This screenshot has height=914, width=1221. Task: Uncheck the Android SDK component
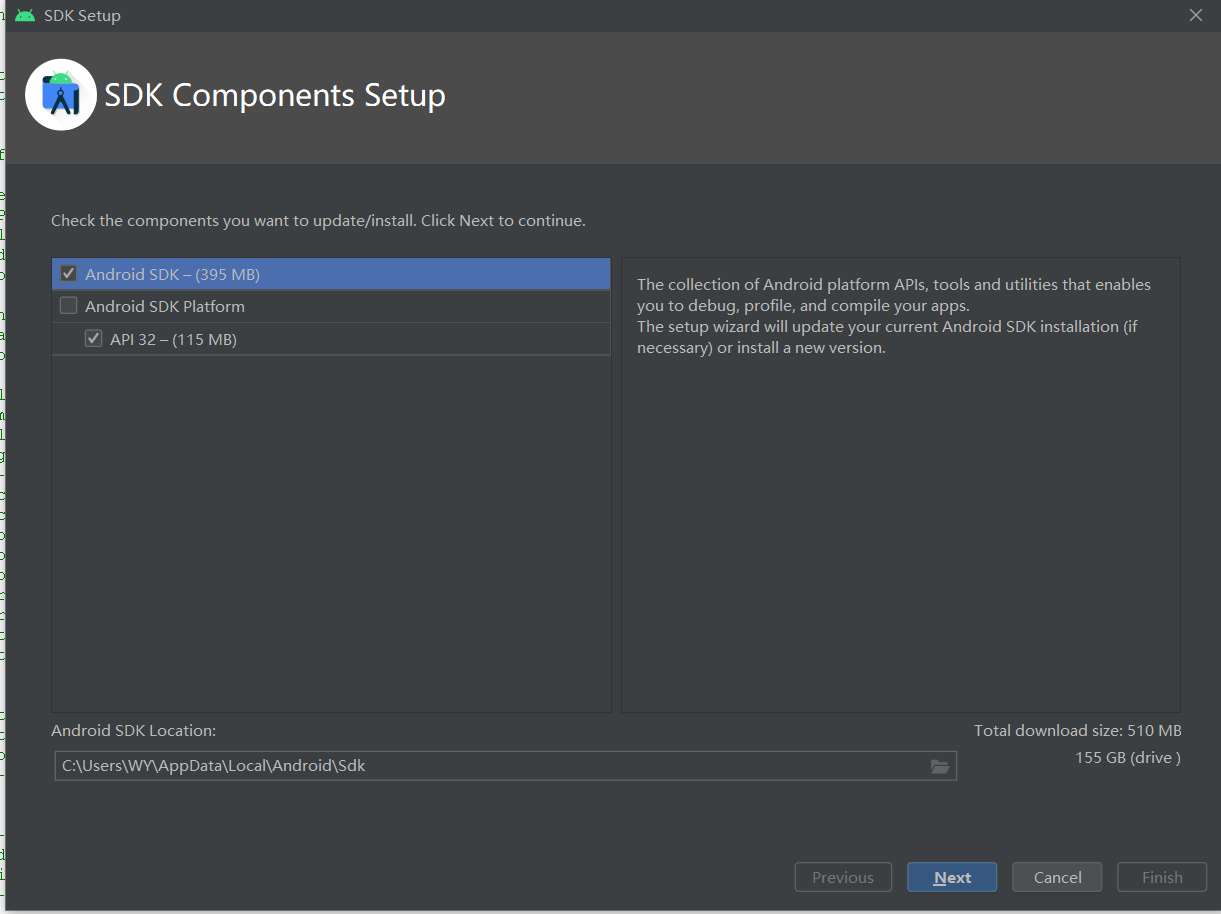(68, 273)
